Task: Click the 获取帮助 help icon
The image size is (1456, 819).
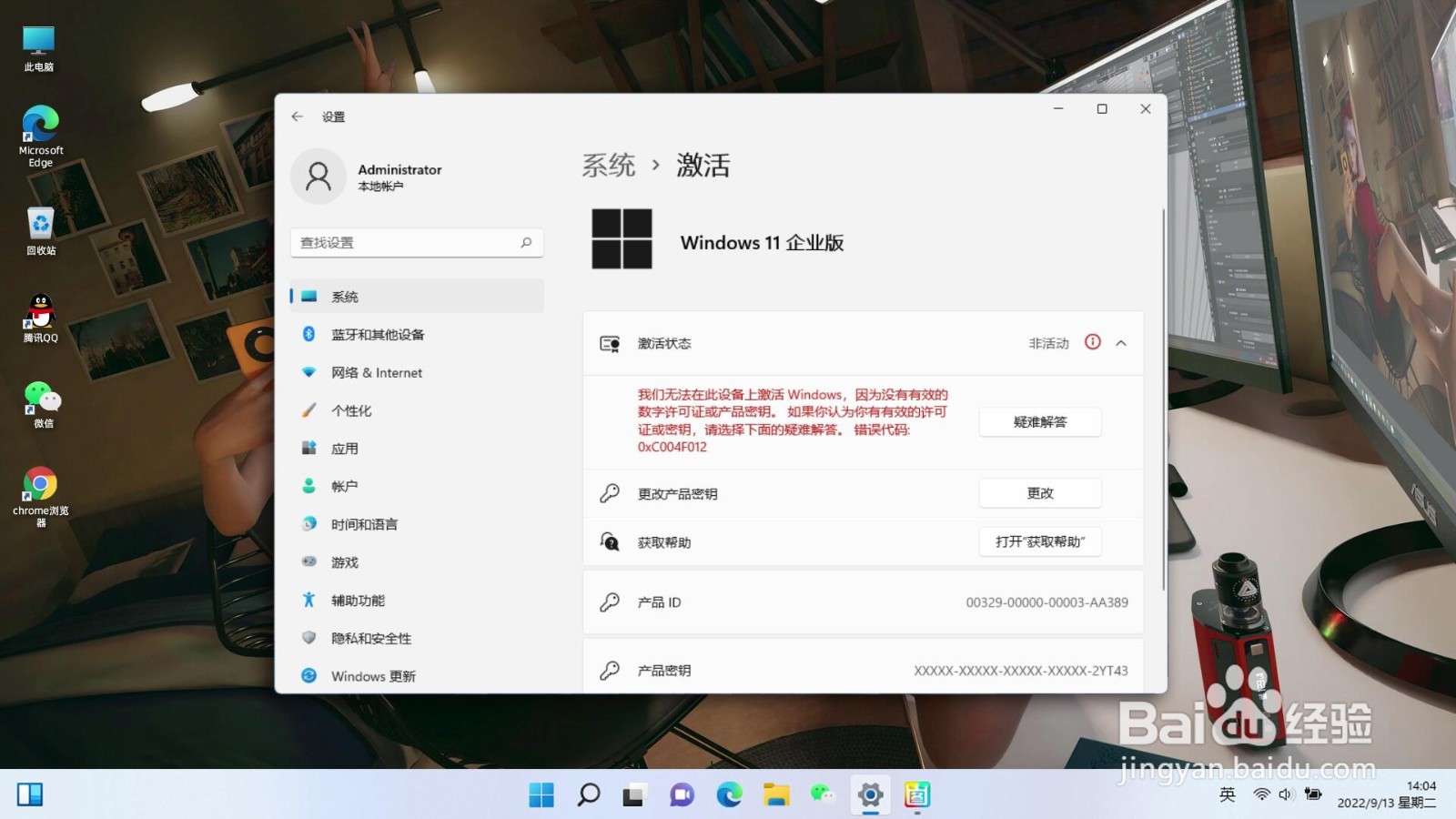Action: tap(610, 541)
